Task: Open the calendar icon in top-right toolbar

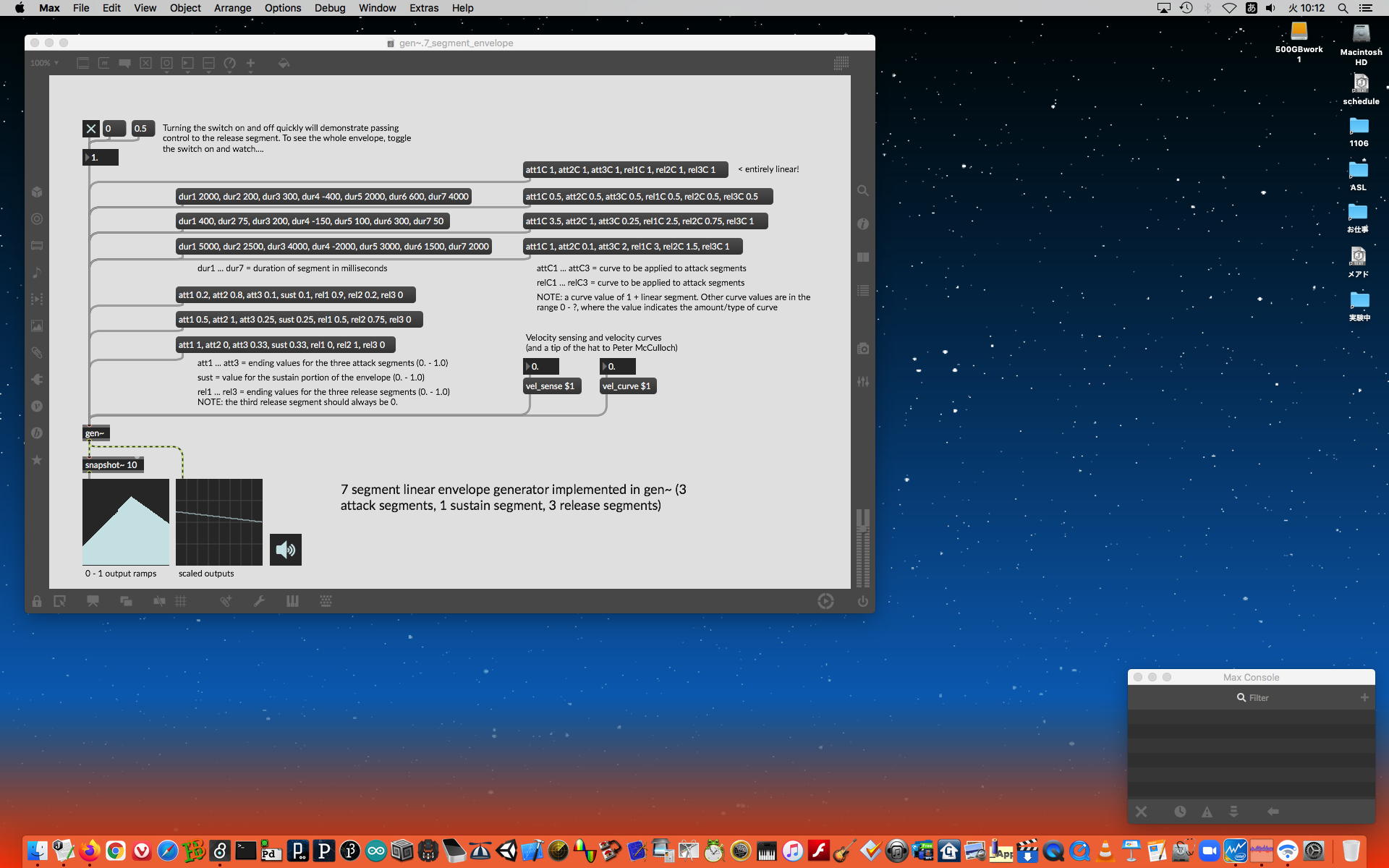Action: (841, 64)
